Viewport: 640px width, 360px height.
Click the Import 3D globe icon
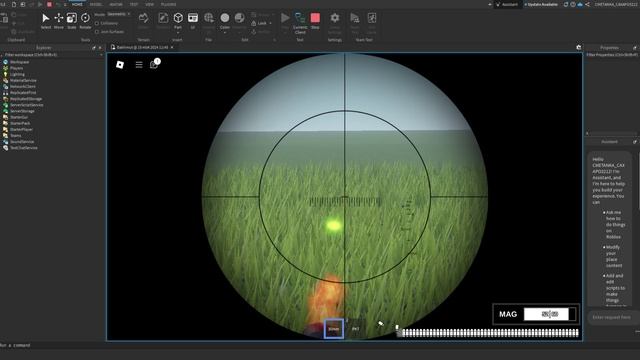pos(209,18)
